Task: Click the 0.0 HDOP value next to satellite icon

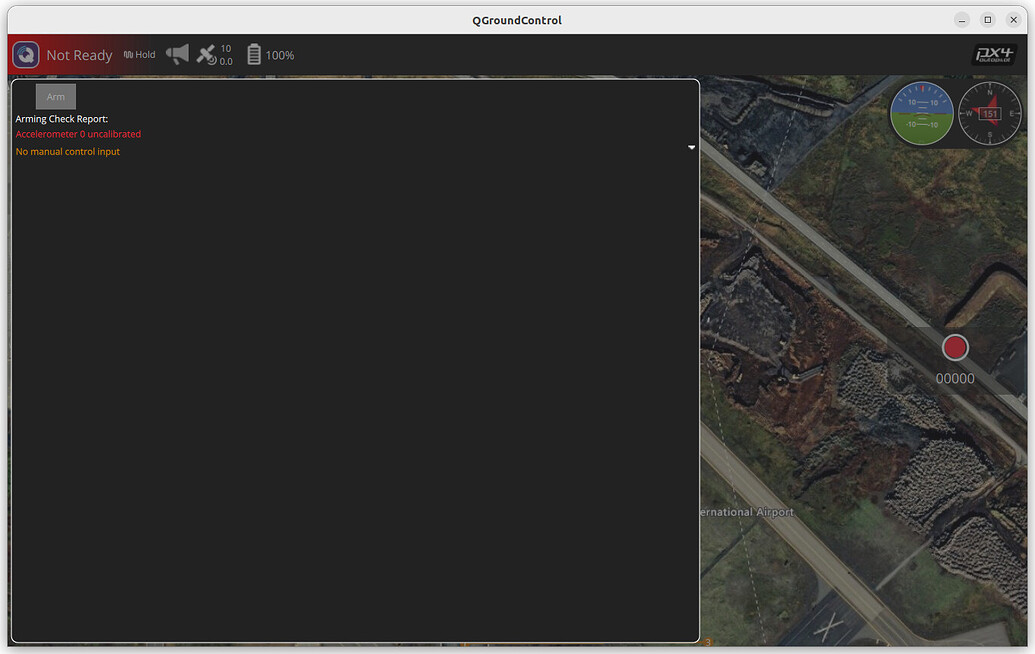Action: 226,61
